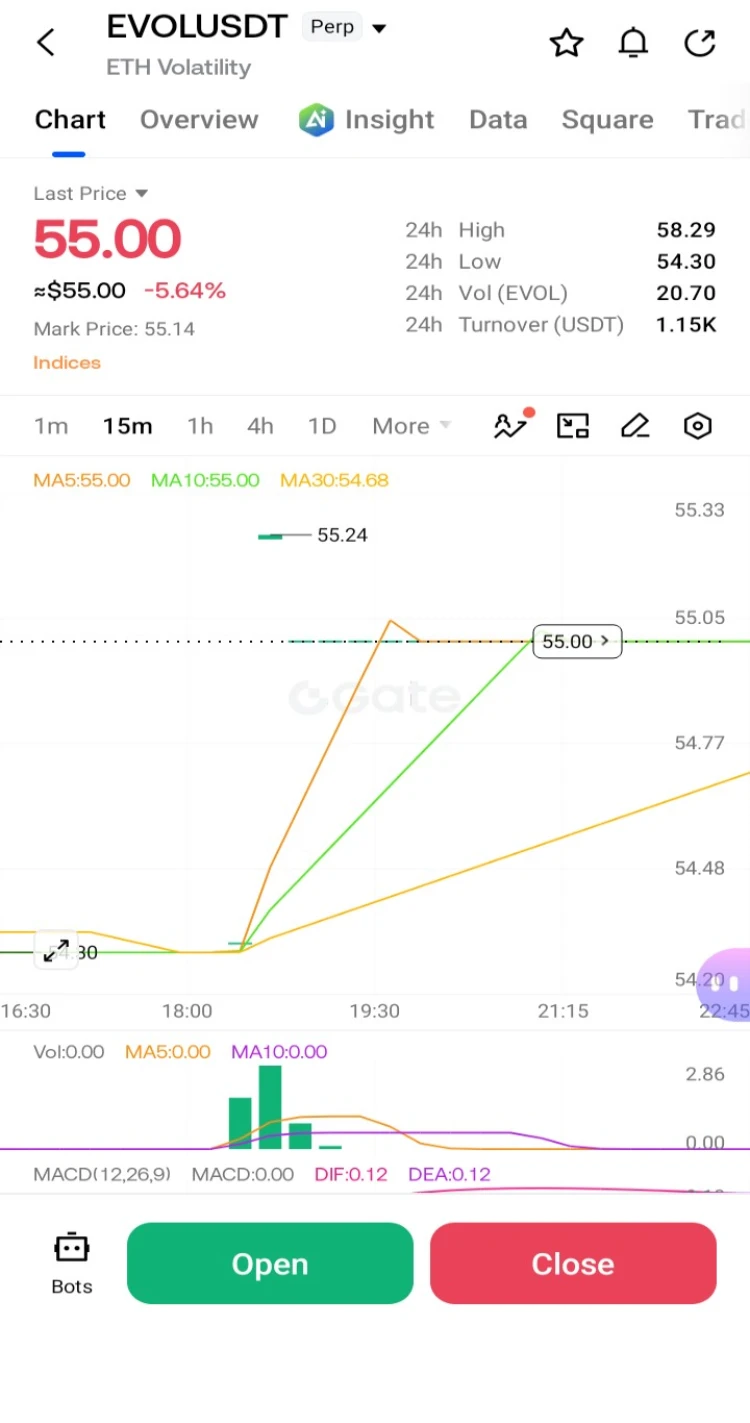The width and height of the screenshot is (750, 1423).
Task: Tap the green Open button
Action: [x=270, y=1263]
